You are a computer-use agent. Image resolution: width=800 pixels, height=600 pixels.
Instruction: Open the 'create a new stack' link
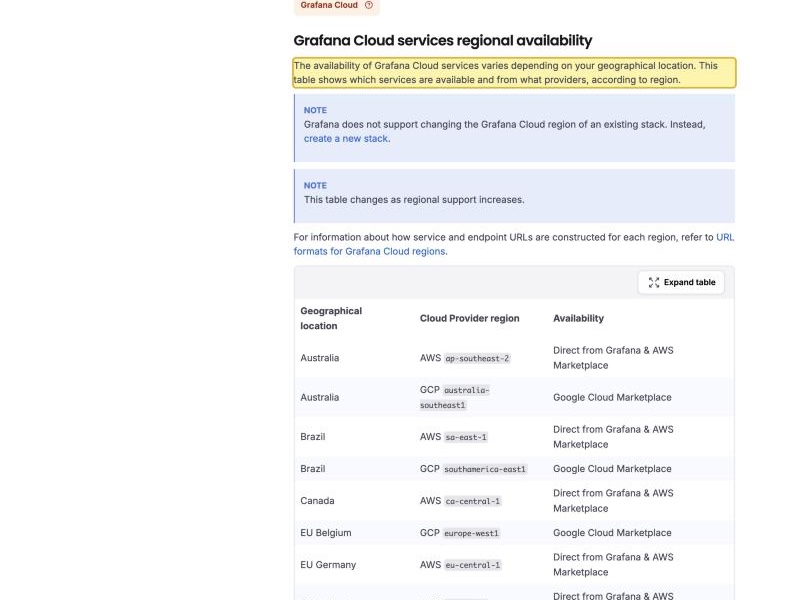point(346,138)
